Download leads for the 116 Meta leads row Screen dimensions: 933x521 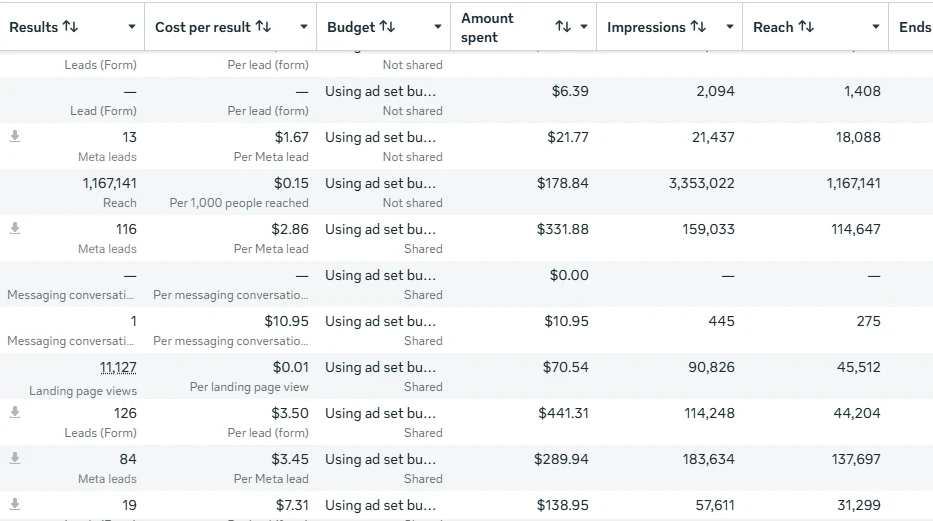tap(15, 228)
